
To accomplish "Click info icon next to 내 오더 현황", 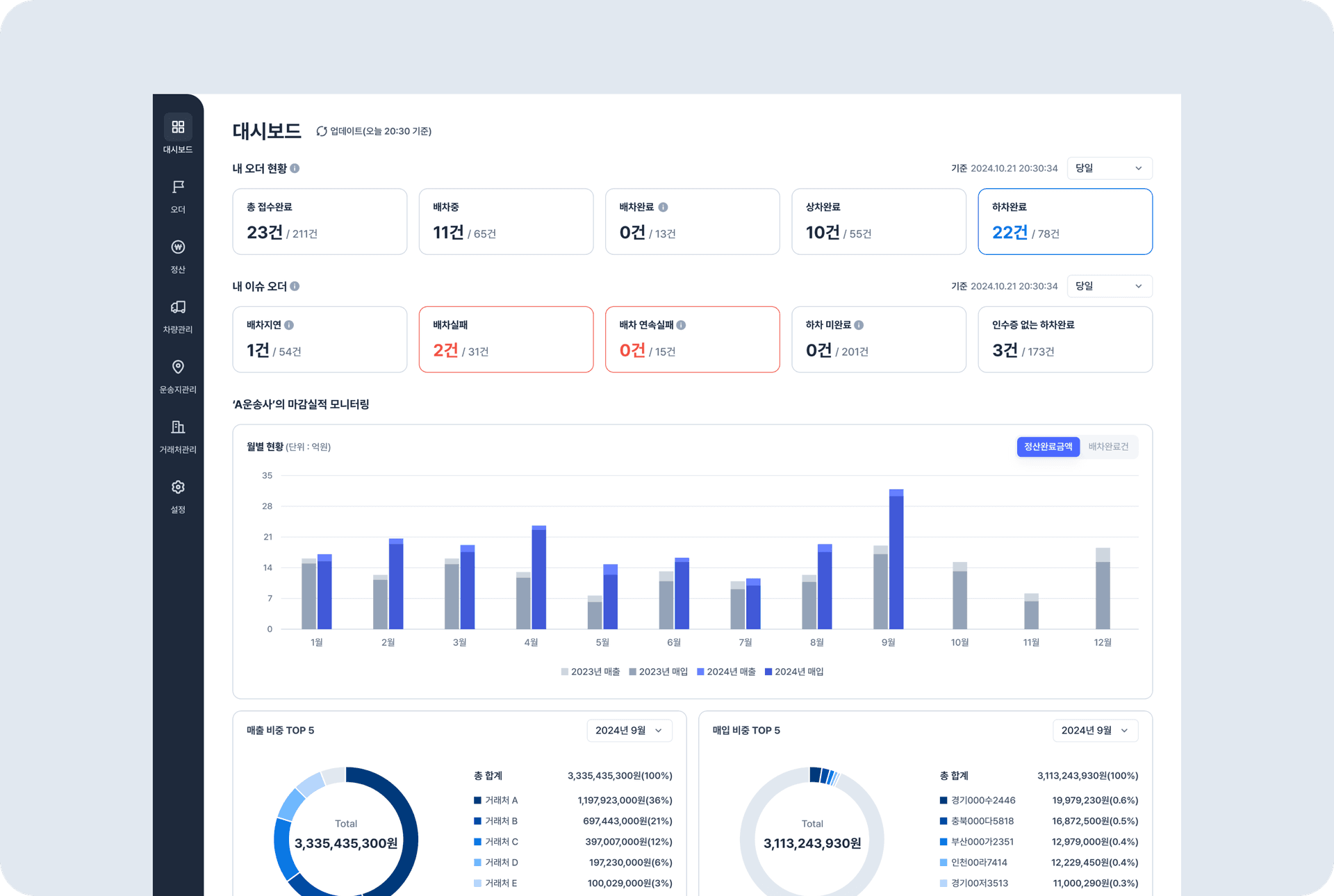I will pyautogui.click(x=295, y=168).
